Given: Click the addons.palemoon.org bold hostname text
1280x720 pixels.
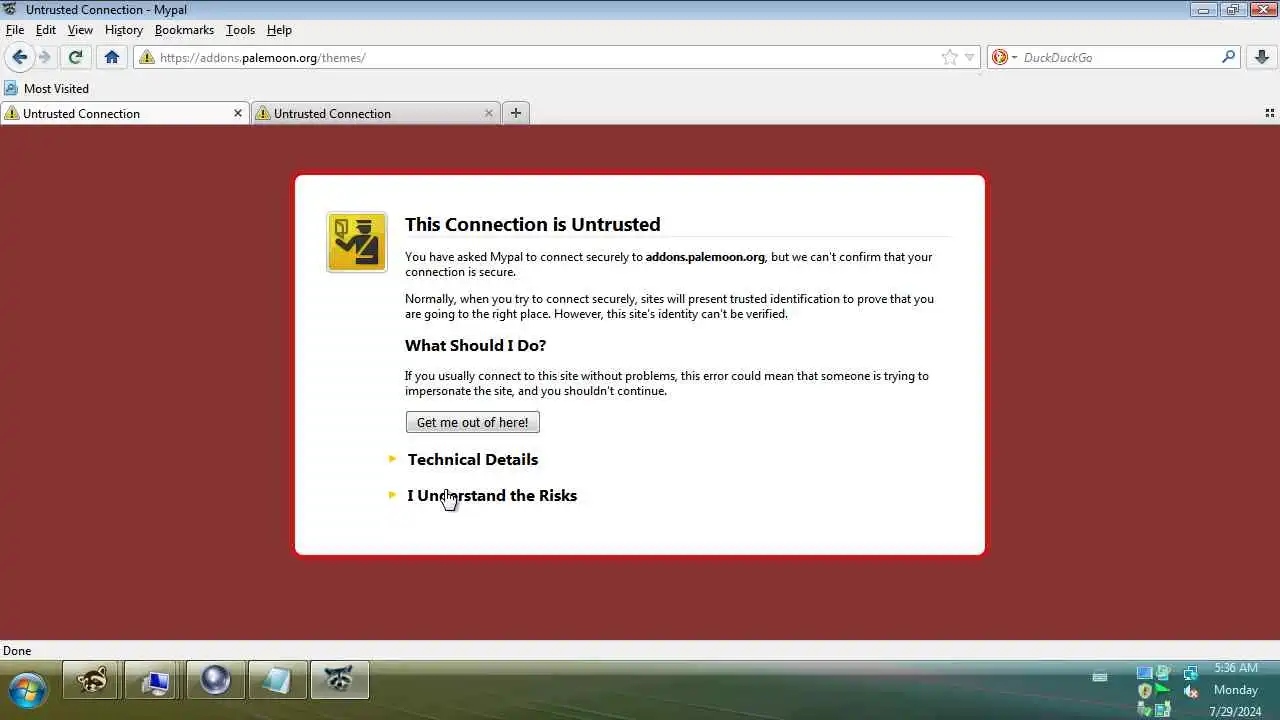Looking at the screenshot, I should (705, 257).
